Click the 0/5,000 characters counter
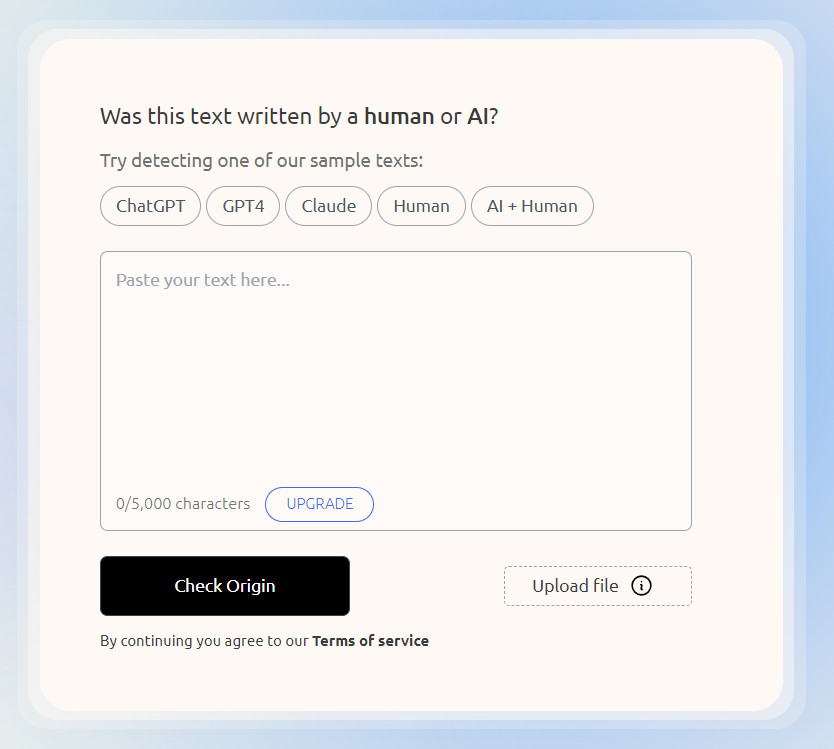This screenshot has height=749, width=834. coord(183,504)
